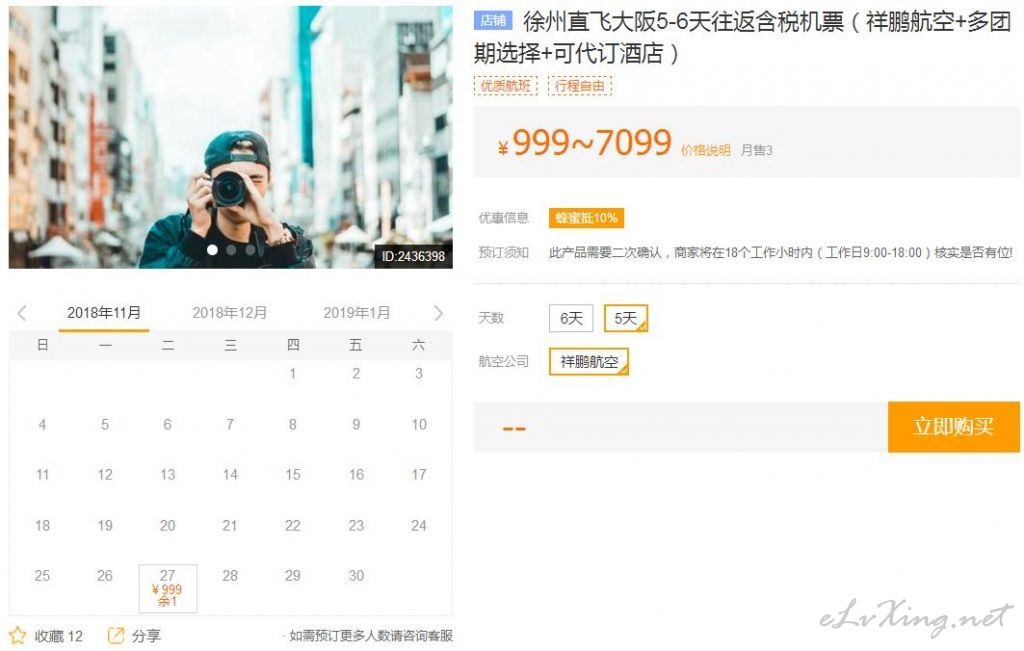Click the product title 徐州直飞大阪
Image resolution: width=1024 pixels, height=651 pixels.
[743, 38]
